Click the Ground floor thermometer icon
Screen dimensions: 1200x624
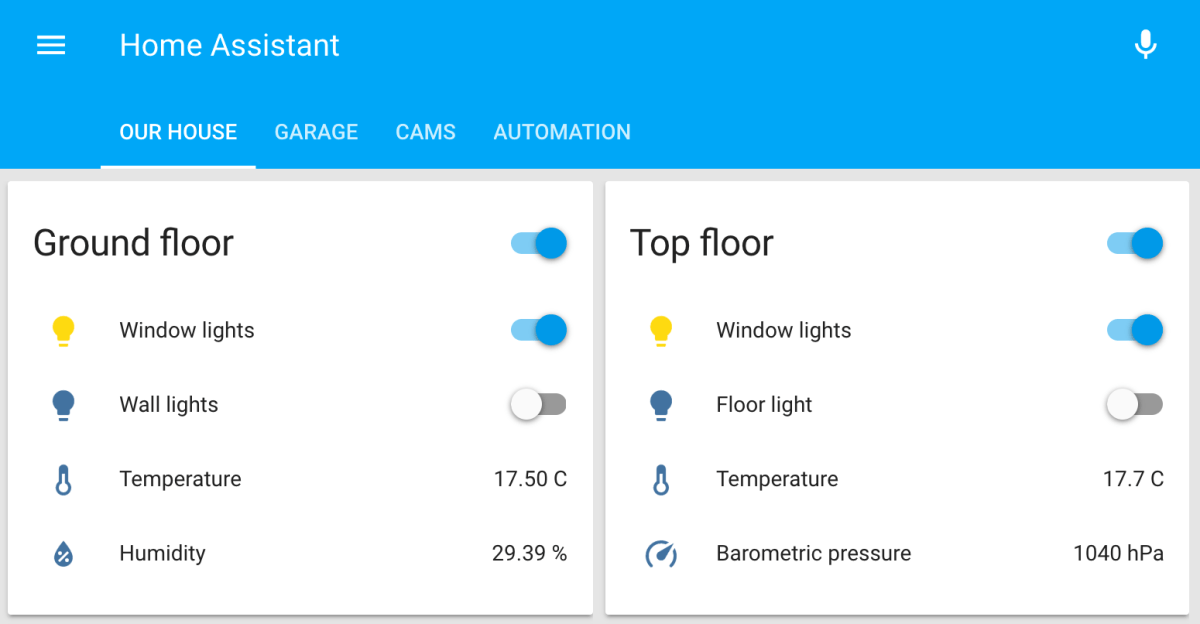[63, 479]
